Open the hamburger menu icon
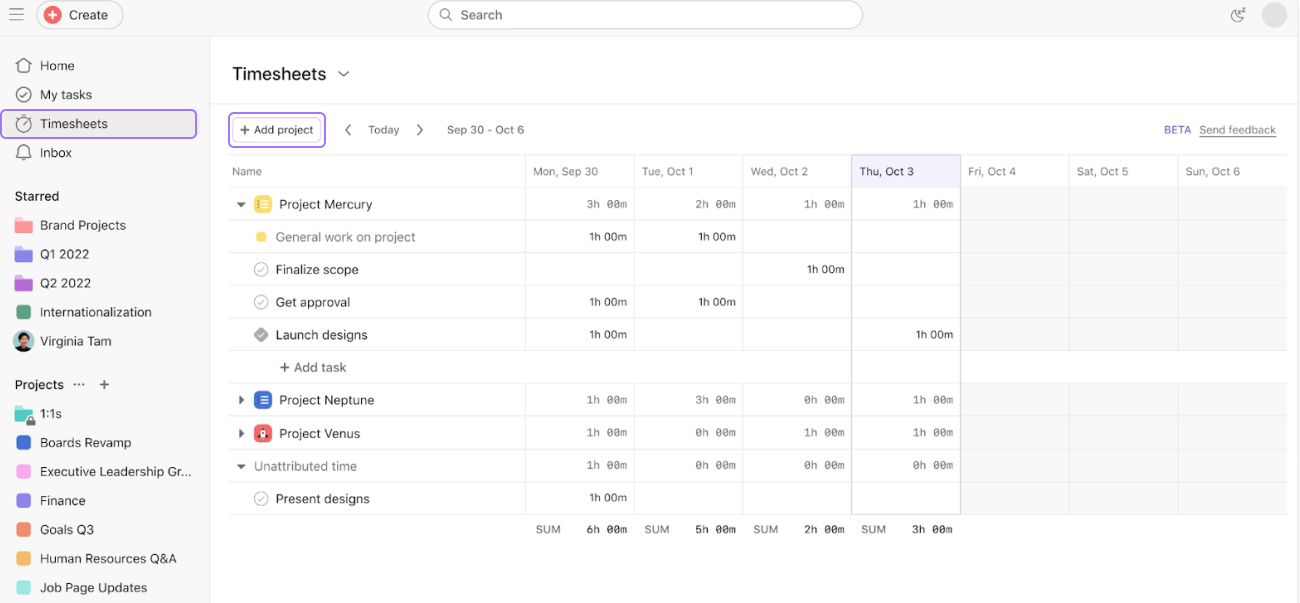This screenshot has height=603, width=1300. [x=16, y=15]
